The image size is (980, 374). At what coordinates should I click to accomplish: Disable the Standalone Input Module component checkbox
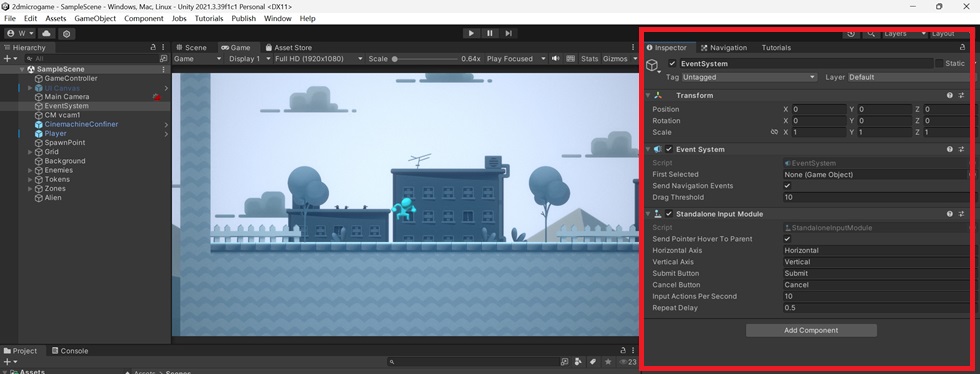669,214
